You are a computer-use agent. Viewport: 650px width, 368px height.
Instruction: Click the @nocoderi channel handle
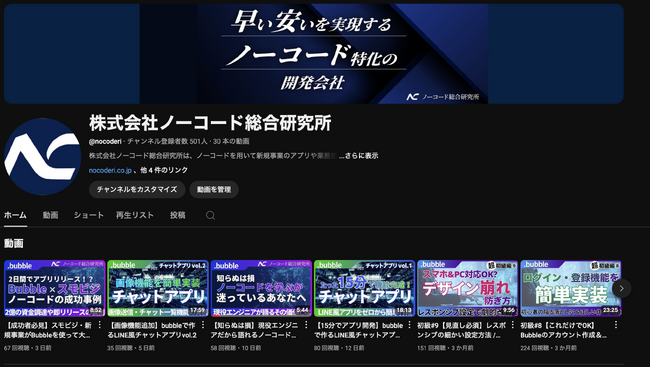click(105, 141)
